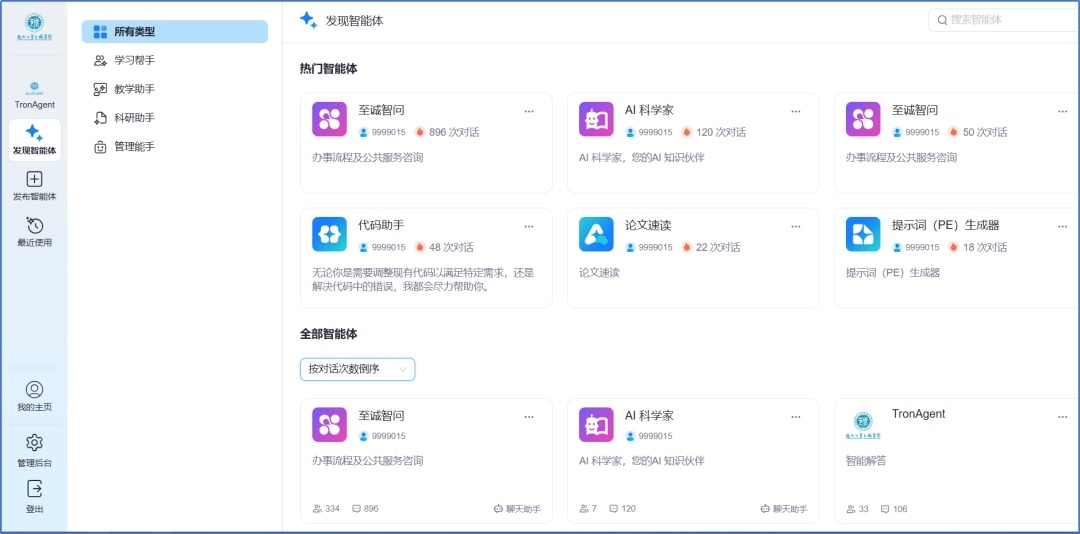Click the 论文速读 agent icon

tap(596, 234)
